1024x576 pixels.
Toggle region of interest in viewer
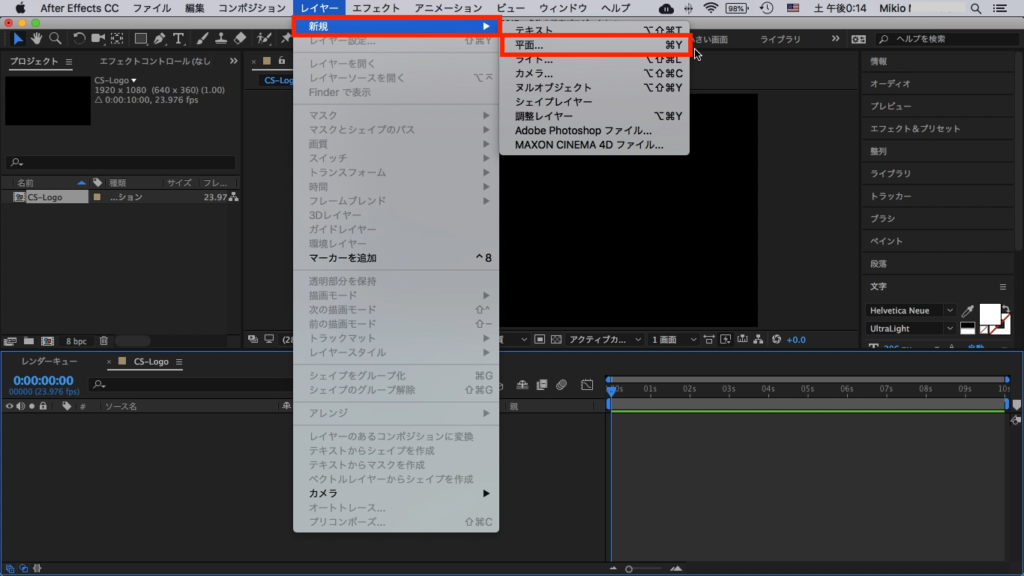tap(539, 340)
